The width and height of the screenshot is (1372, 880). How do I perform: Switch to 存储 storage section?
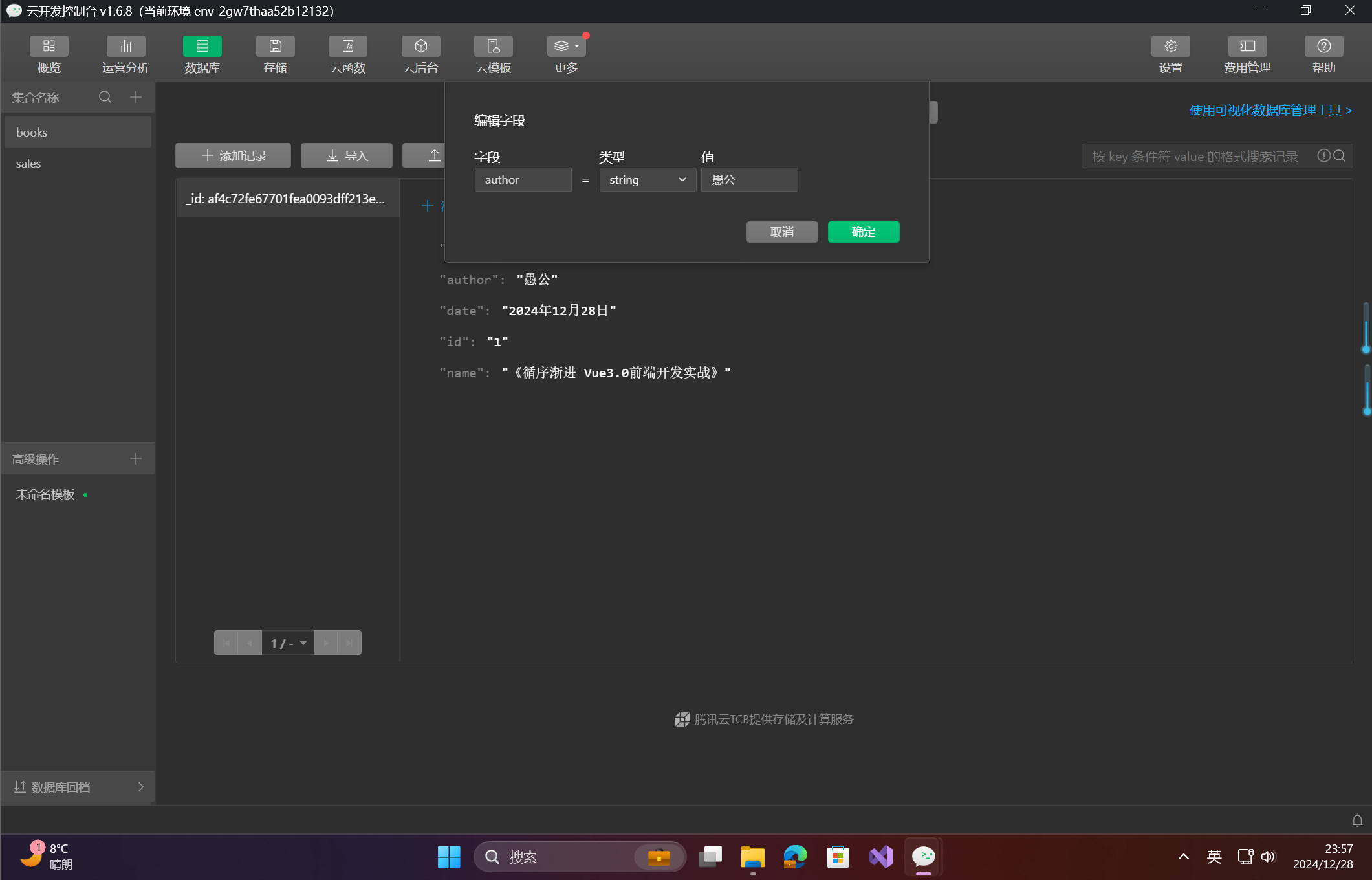click(275, 47)
